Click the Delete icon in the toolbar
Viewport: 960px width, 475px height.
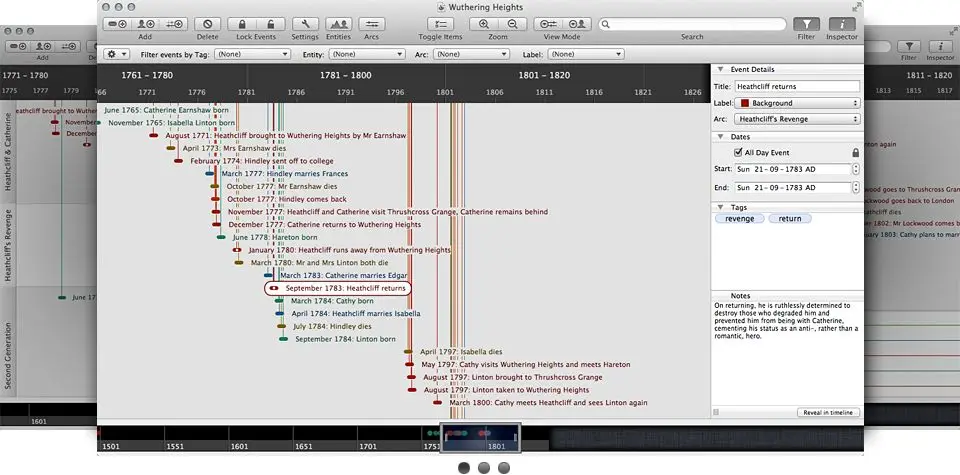(x=208, y=24)
